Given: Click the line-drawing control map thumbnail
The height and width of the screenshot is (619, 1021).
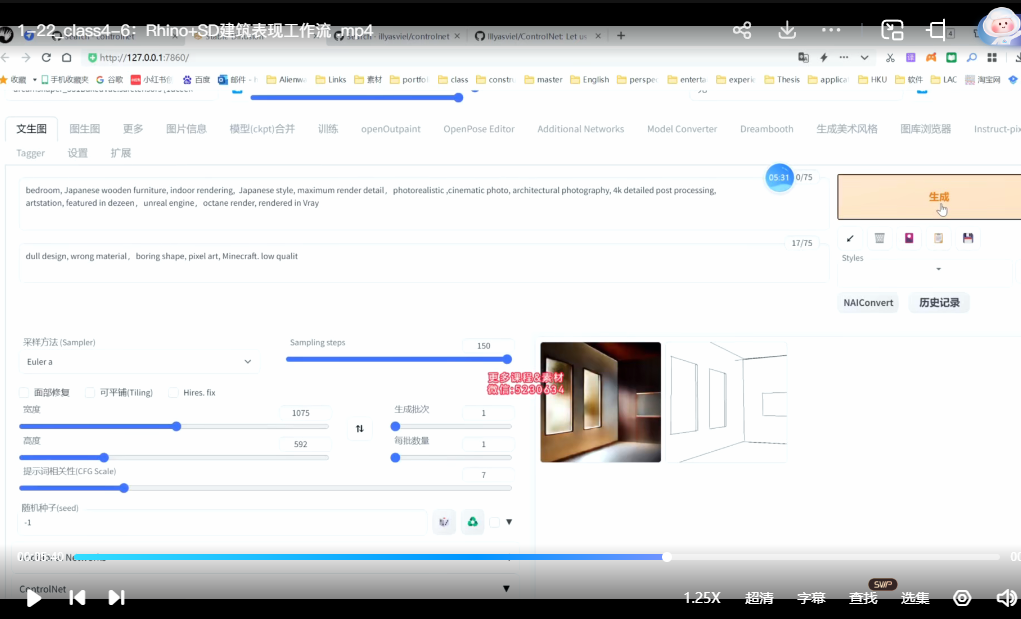Looking at the screenshot, I should tap(727, 402).
